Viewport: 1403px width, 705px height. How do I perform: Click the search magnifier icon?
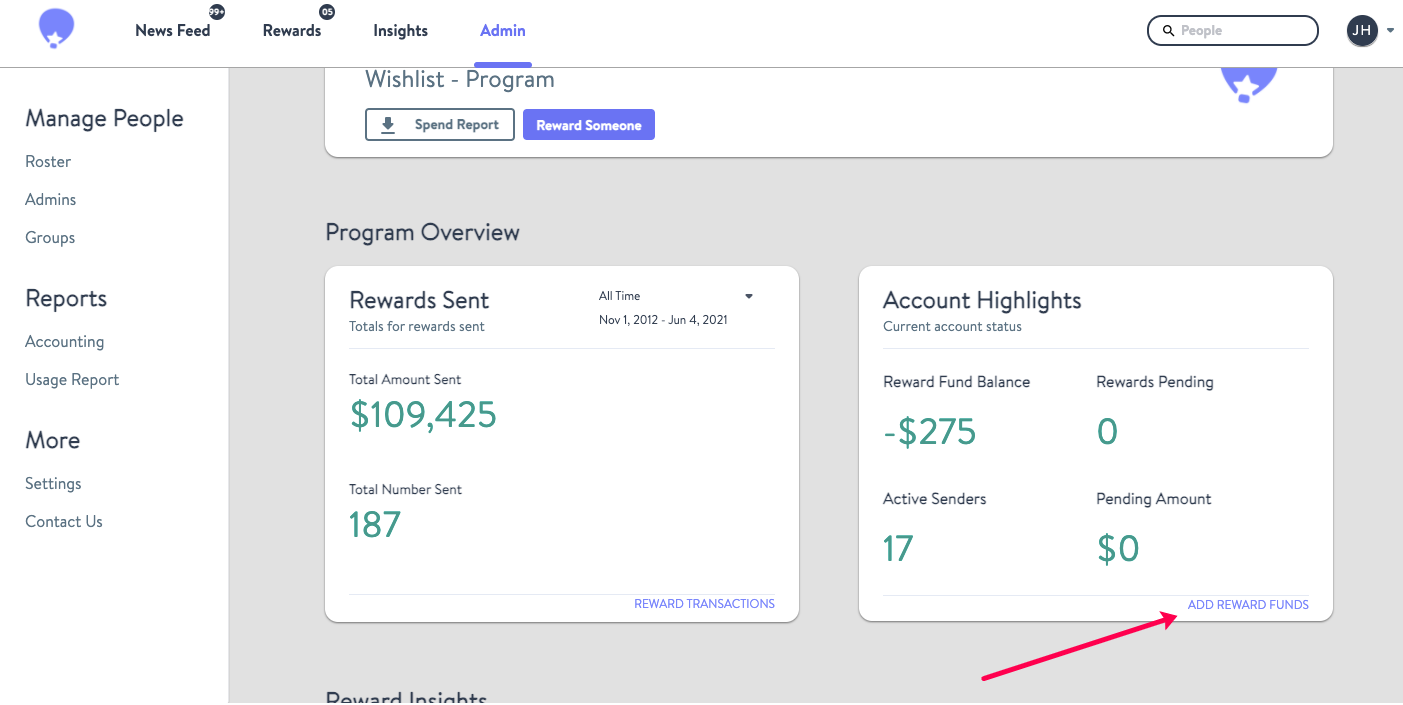pyautogui.click(x=1168, y=31)
